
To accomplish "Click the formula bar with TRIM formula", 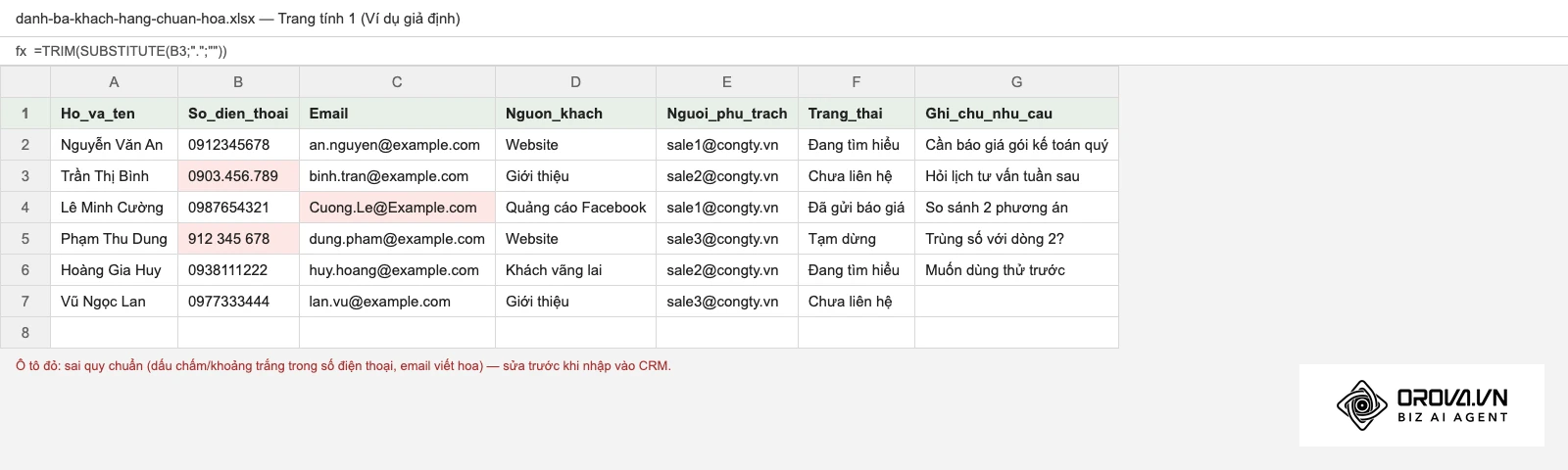I will point(784,51).
